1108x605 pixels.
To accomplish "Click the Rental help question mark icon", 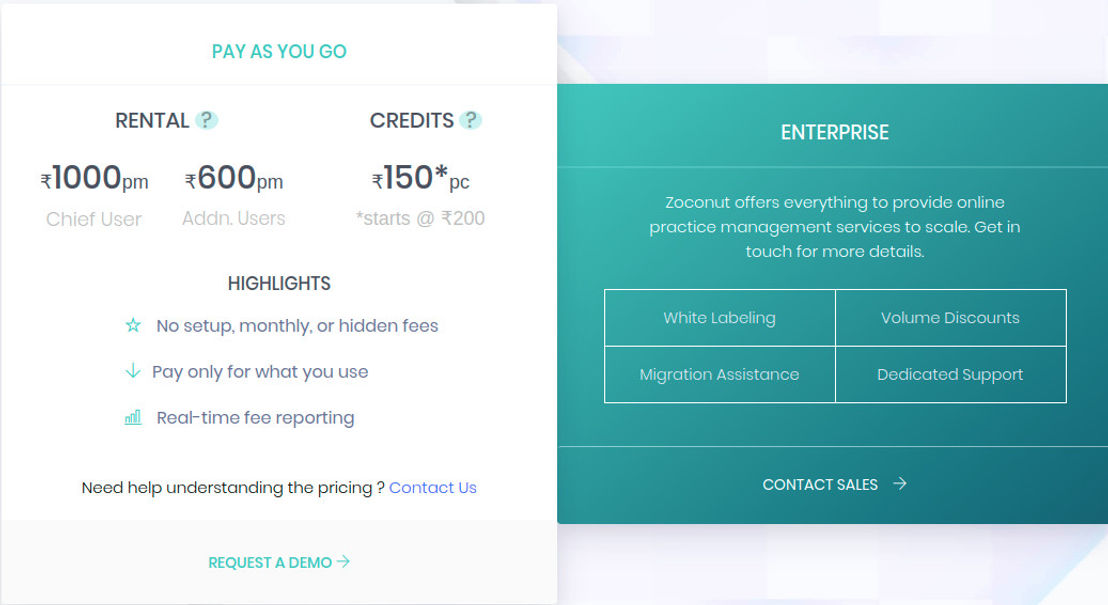I will (x=206, y=120).
